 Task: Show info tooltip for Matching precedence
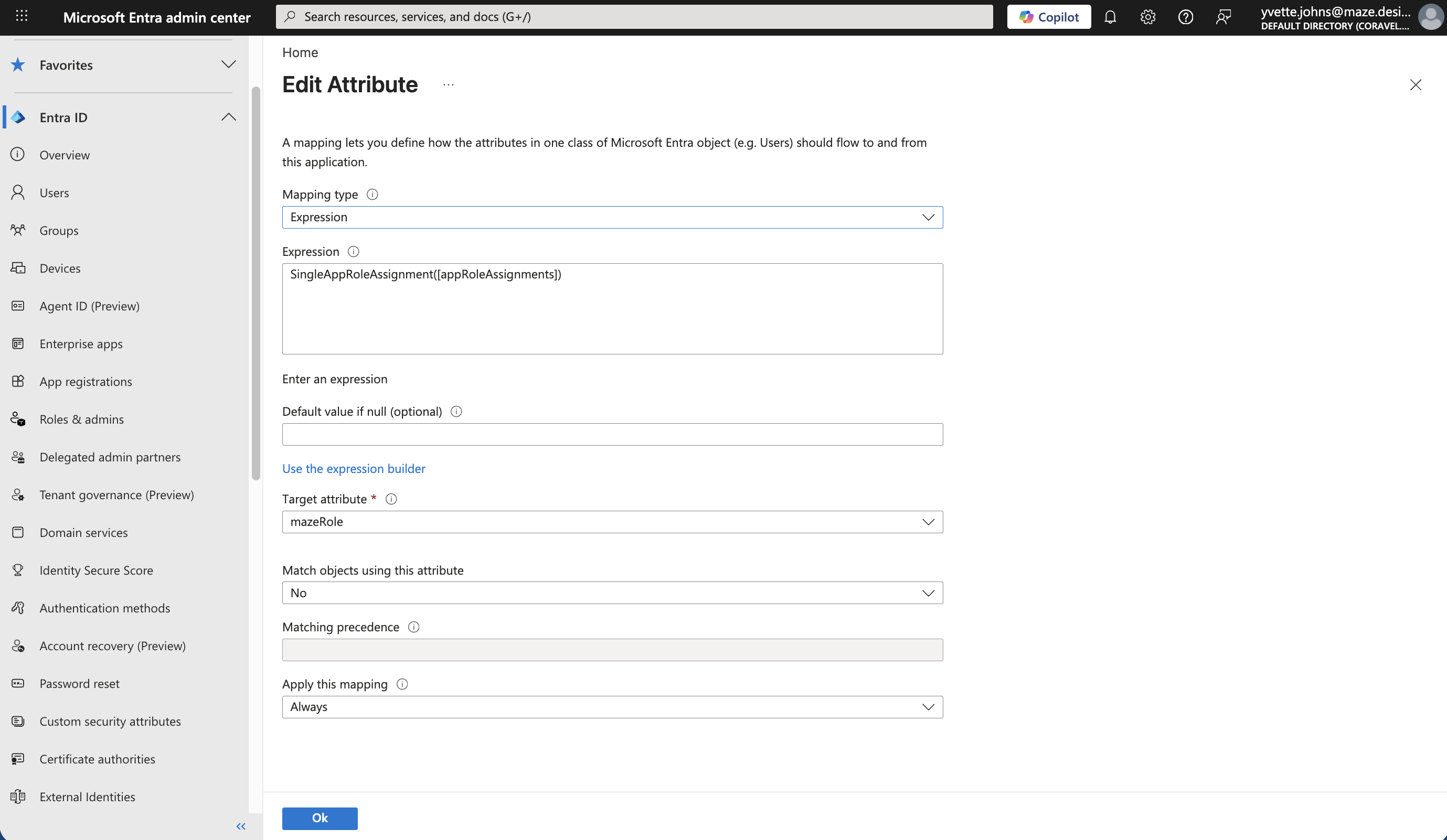(413, 627)
